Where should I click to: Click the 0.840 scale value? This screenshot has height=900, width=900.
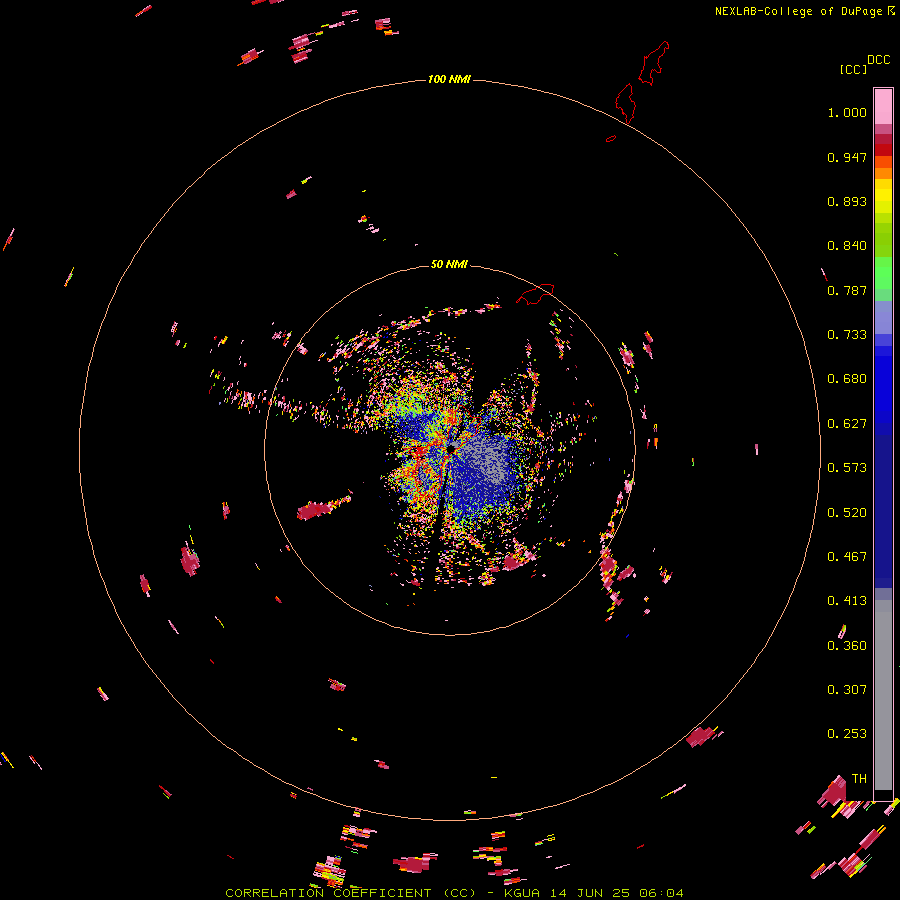pos(847,246)
